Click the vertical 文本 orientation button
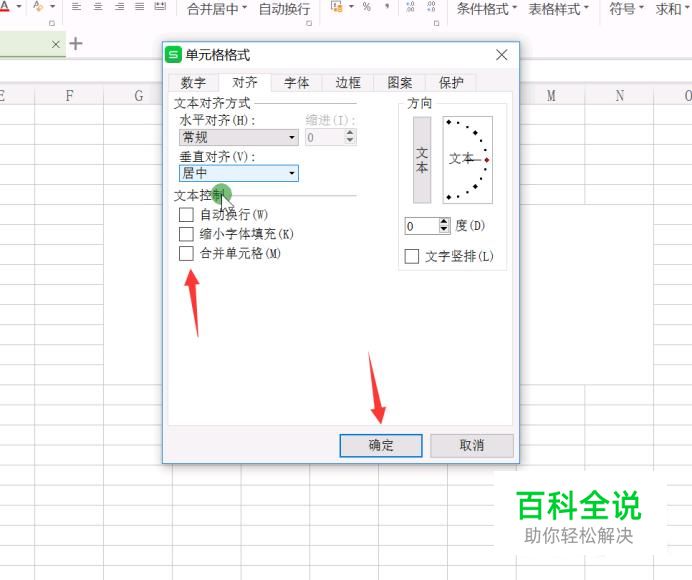The height and width of the screenshot is (580, 692). click(422, 160)
